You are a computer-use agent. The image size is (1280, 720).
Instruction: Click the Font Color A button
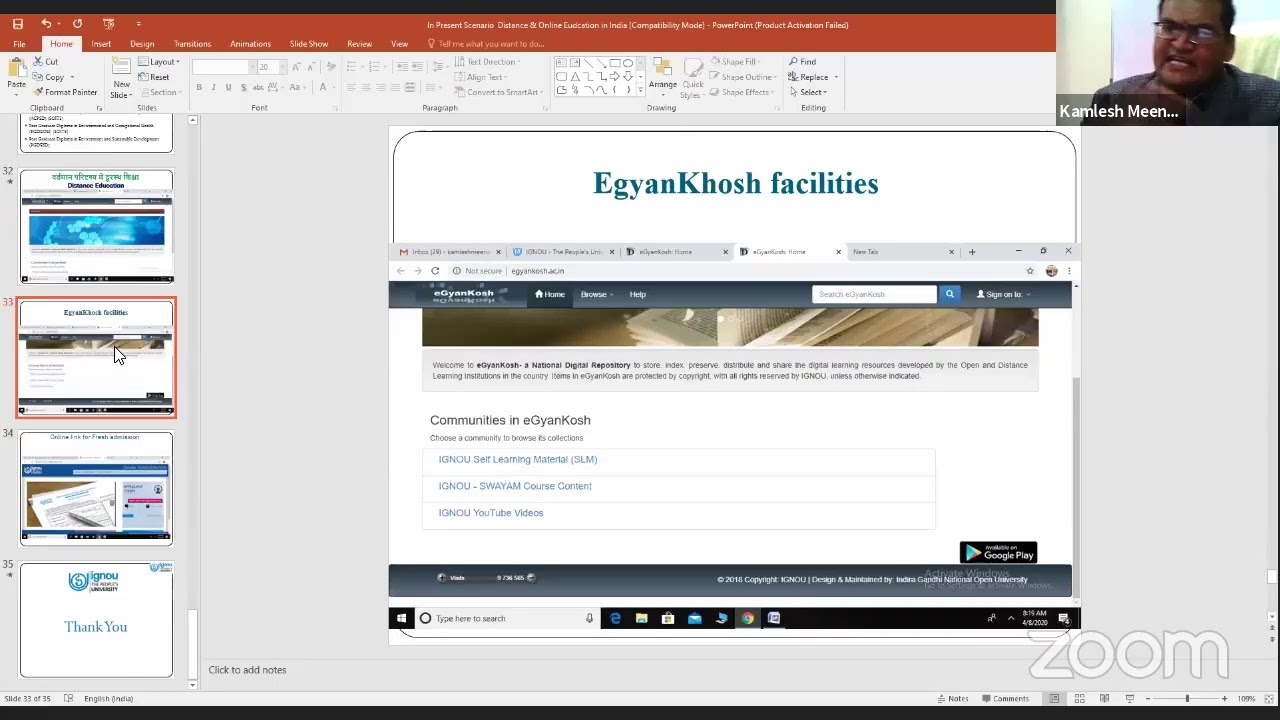pyautogui.click(x=323, y=88)
